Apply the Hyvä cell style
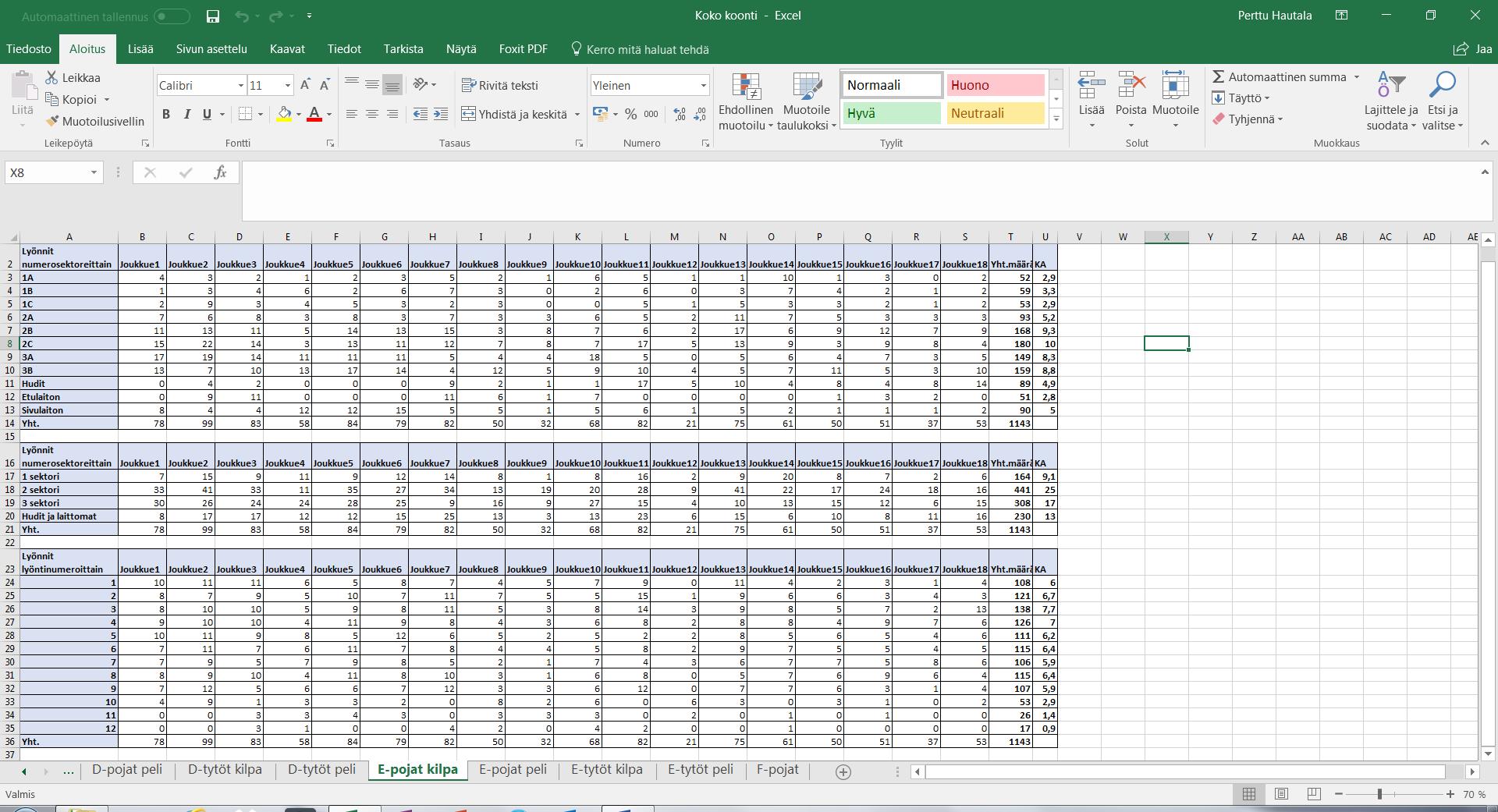Image resolution: width=1498 pixels, height=812 pixels. (x=892, y=113)
